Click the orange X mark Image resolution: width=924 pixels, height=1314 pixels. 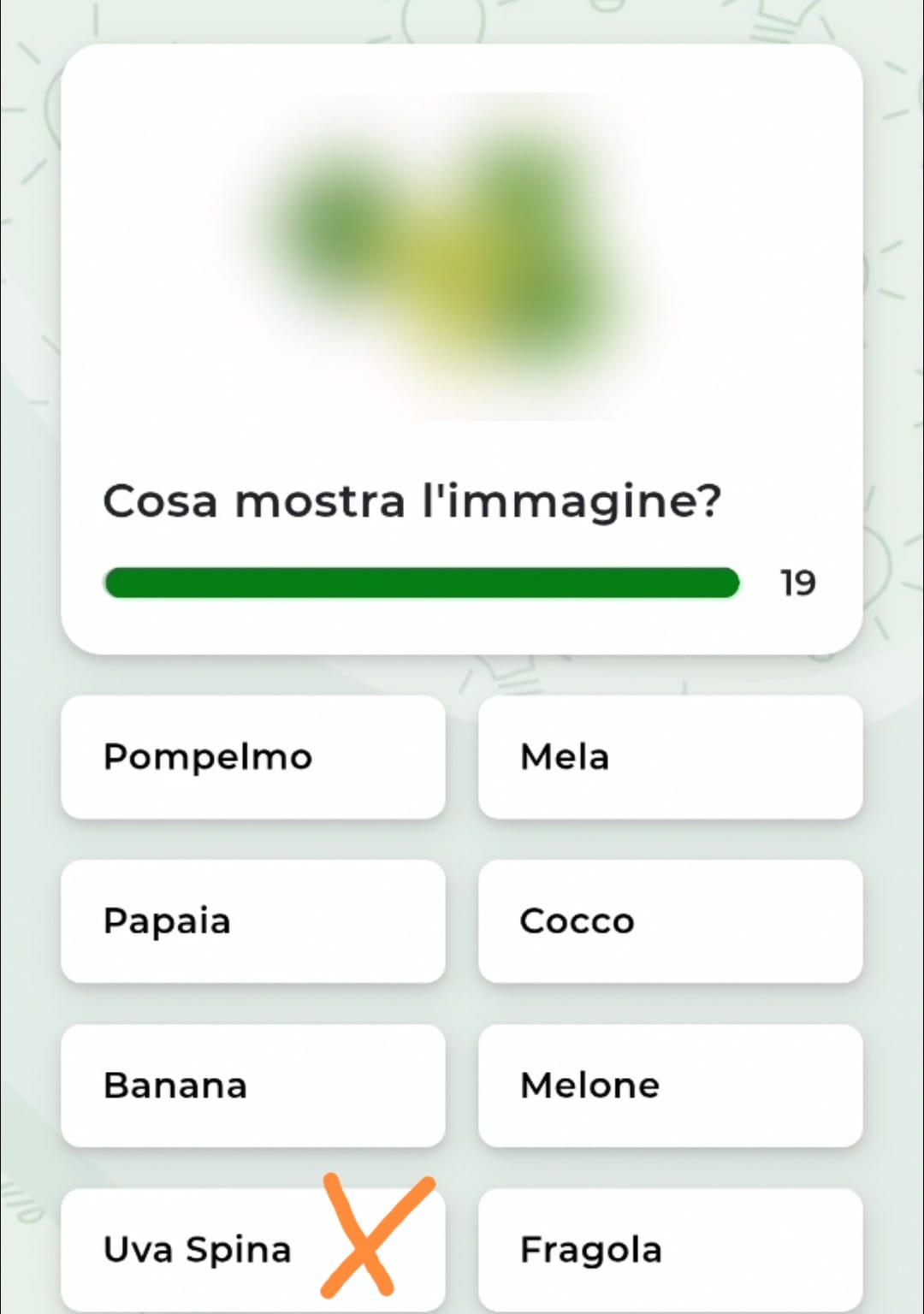pos(375,1236)
